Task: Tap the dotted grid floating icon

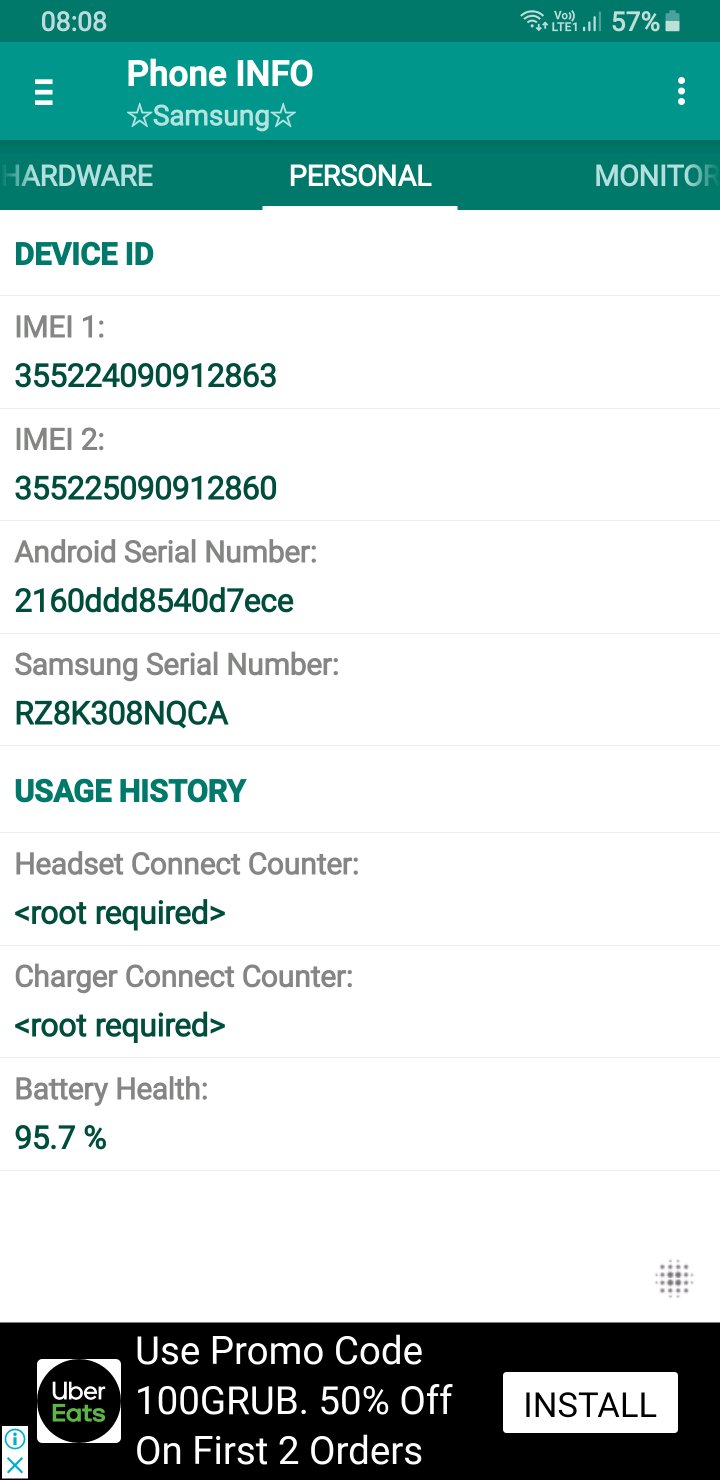Action: tap(674, 1277)
